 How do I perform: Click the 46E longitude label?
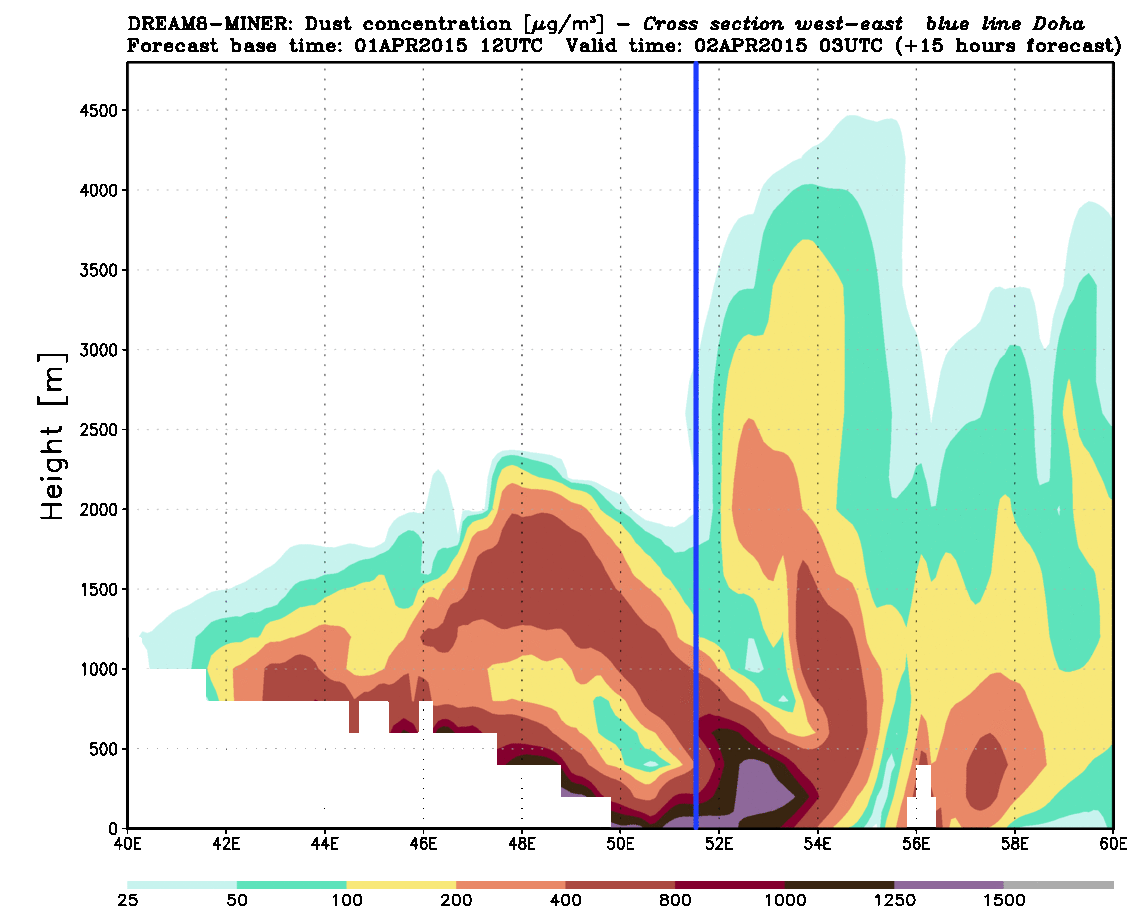point(423,844)
